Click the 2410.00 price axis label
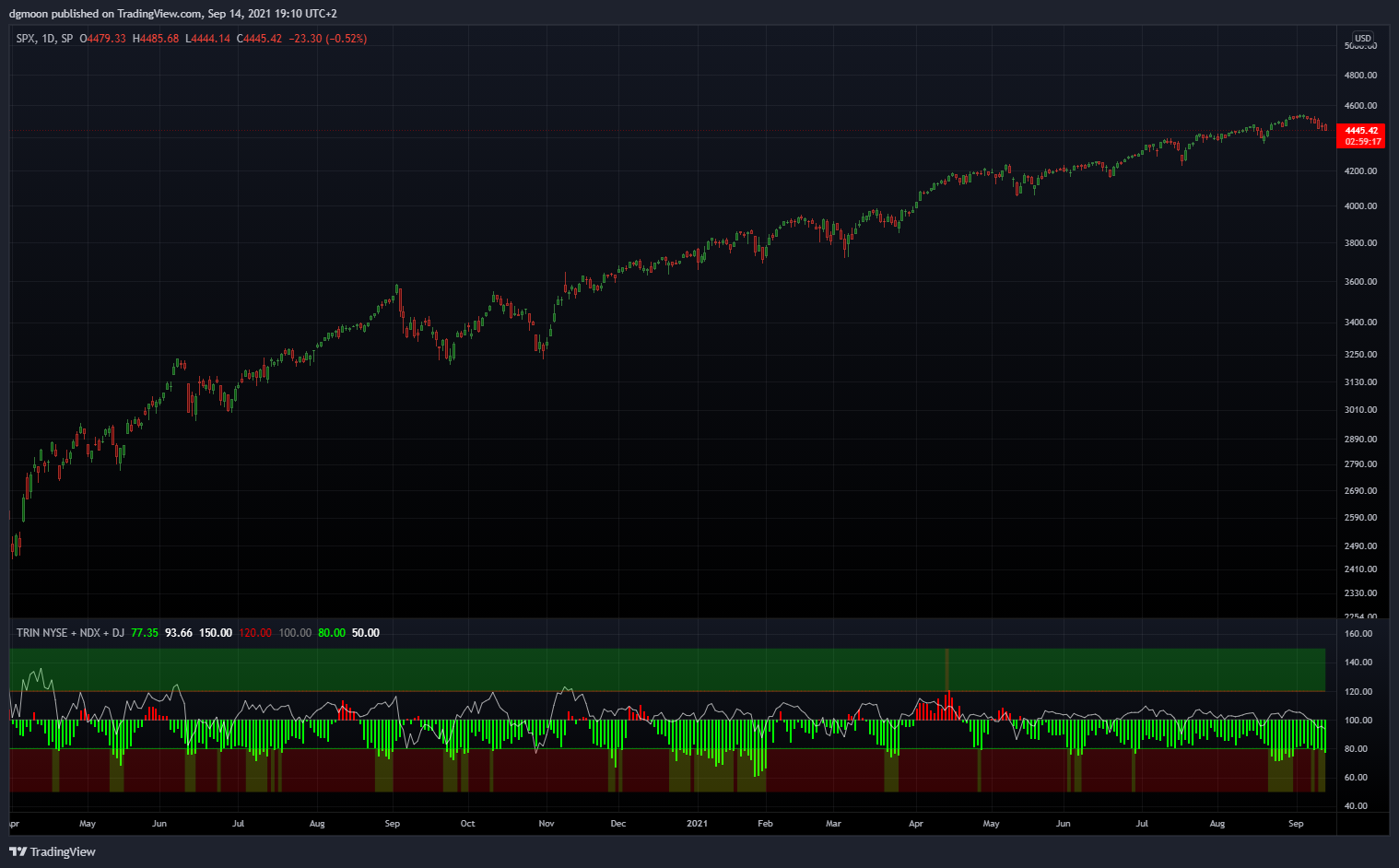 point(1360,569)
